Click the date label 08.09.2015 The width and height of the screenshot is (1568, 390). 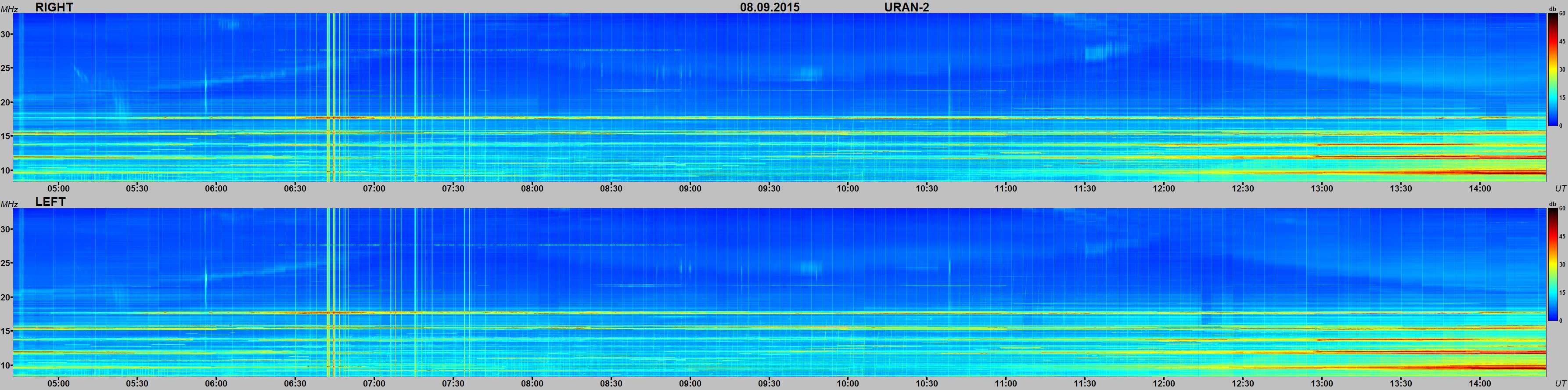point(770,7)
